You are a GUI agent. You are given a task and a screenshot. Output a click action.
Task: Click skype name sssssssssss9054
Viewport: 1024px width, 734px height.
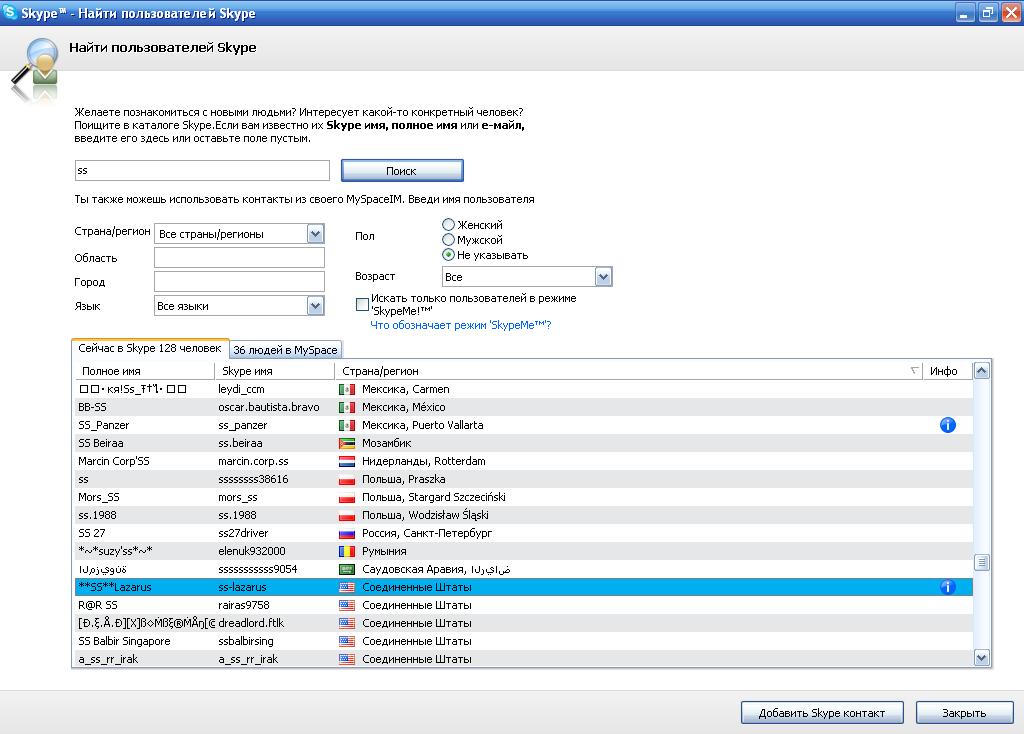click(x=258, y=569)
